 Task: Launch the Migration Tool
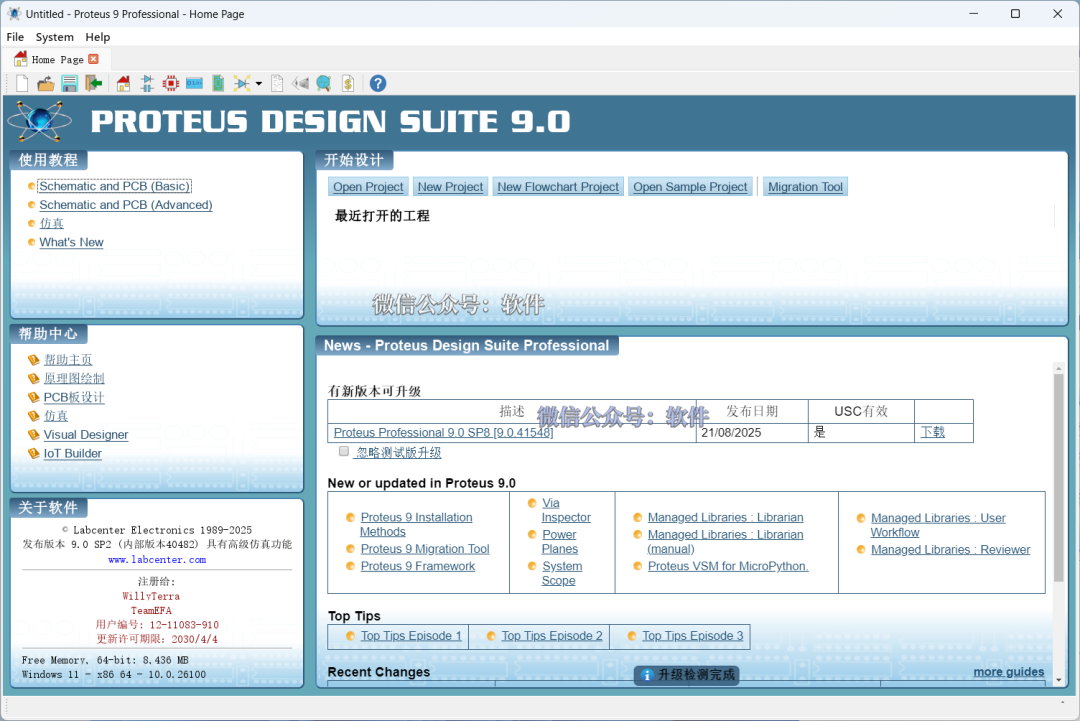tap(805, 187)
